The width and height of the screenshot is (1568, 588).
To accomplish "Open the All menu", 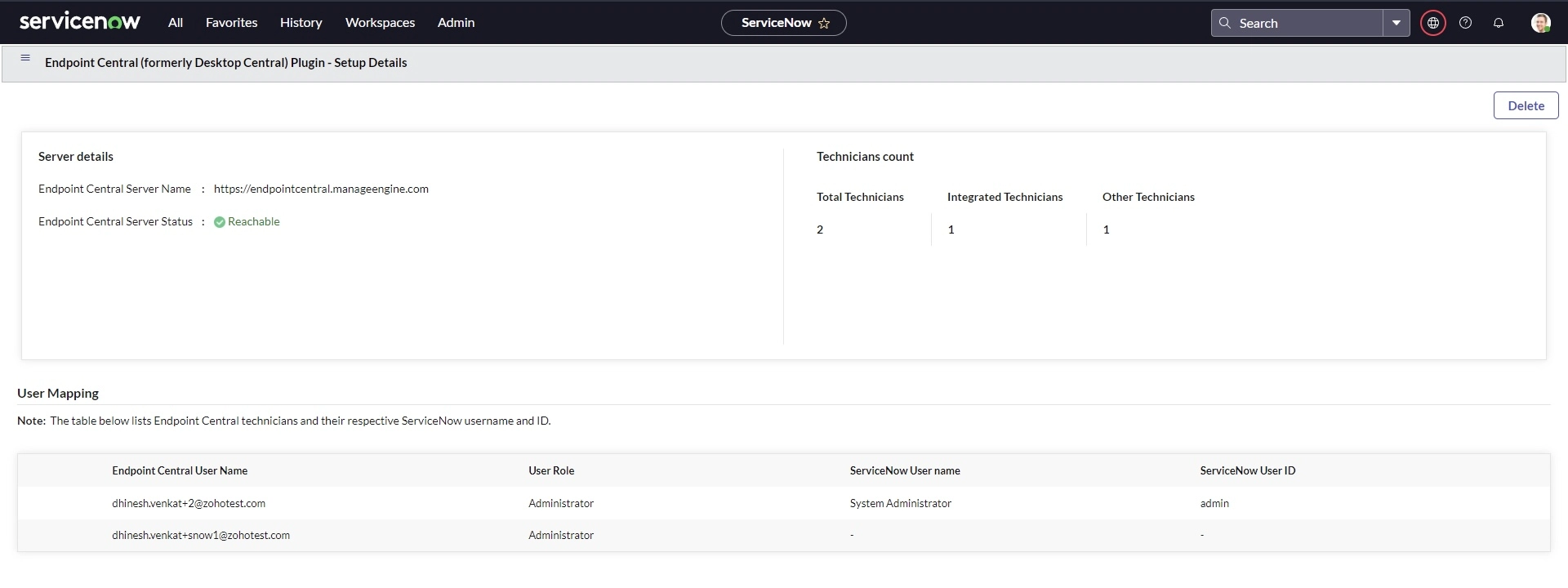I will click(x=176, y=23).
